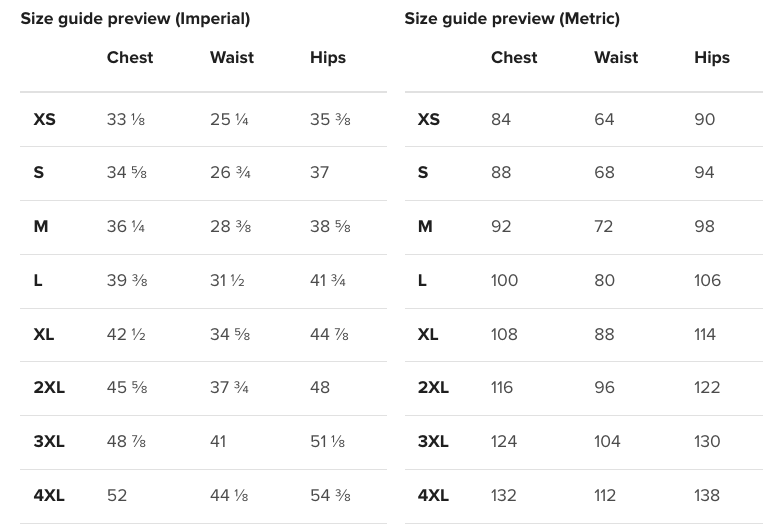Click the M row label in Imperial table

41,226
